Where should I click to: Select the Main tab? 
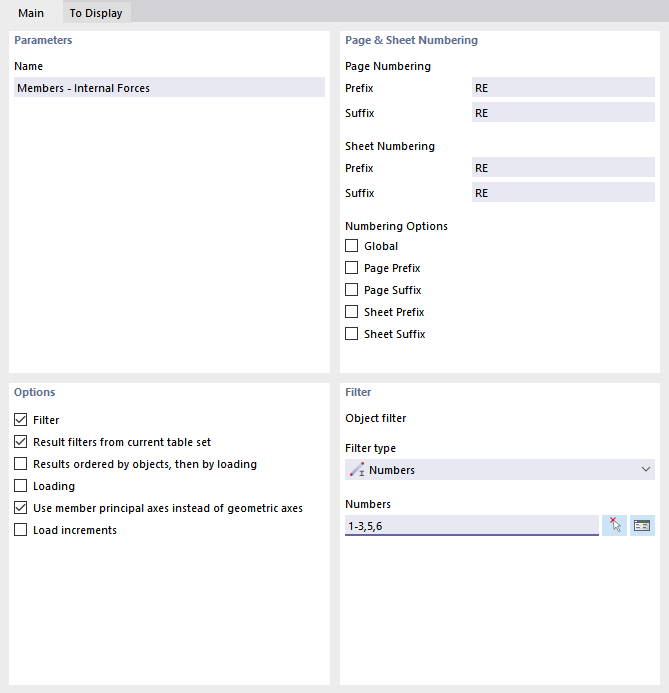click(x=31, y=13)
